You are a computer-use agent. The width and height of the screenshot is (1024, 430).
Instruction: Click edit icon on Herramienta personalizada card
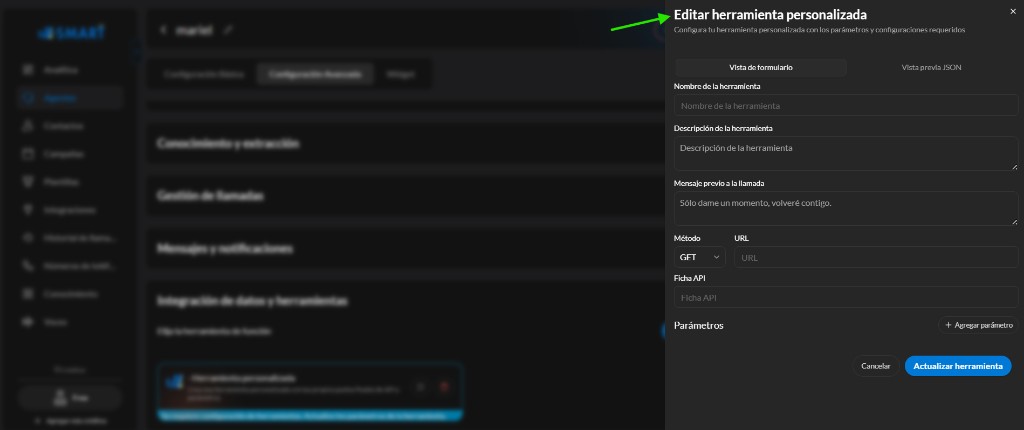421,387
